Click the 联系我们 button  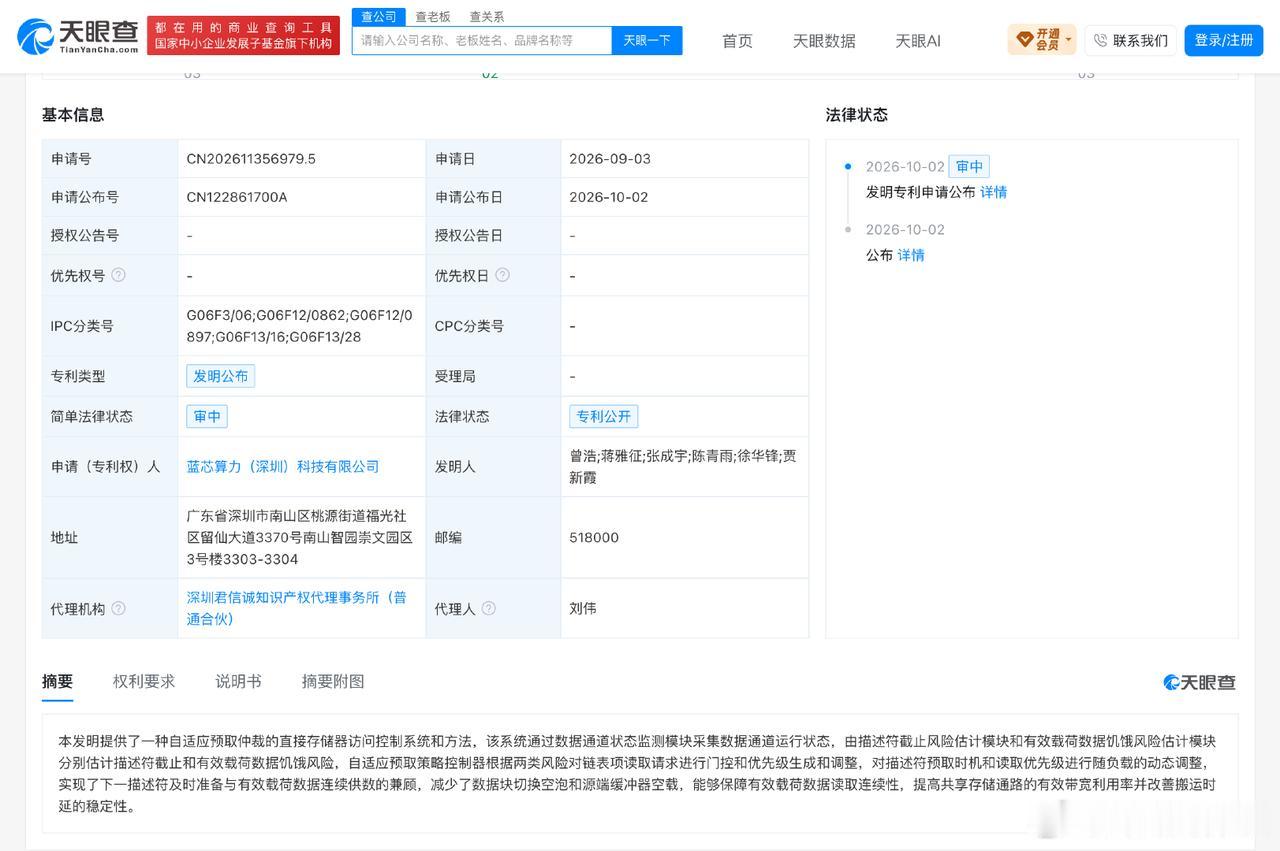(x=1130, y=40)
